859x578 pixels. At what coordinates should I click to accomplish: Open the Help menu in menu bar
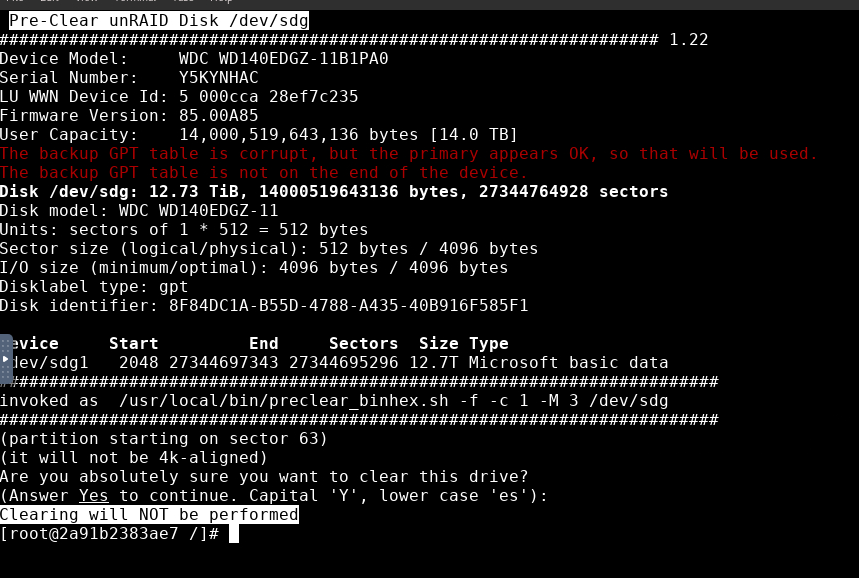(x=221, y=1)
